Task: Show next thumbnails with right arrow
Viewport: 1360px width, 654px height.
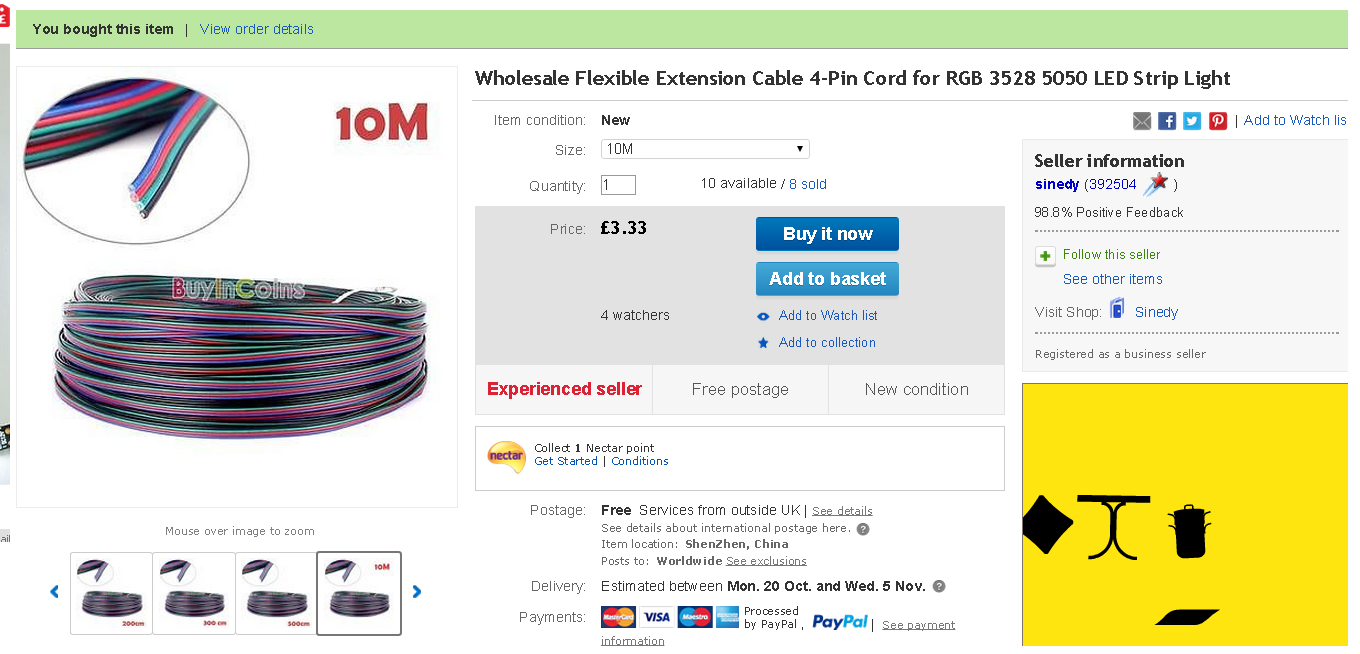Action: pos(417,592)
